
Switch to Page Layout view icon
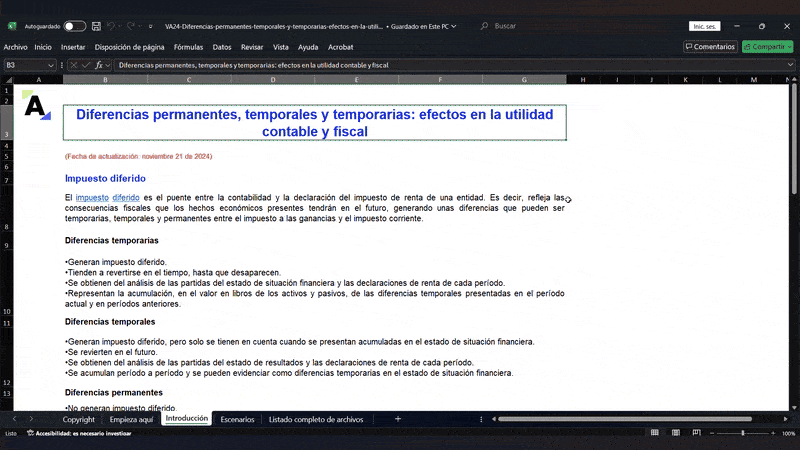(679, 434)
